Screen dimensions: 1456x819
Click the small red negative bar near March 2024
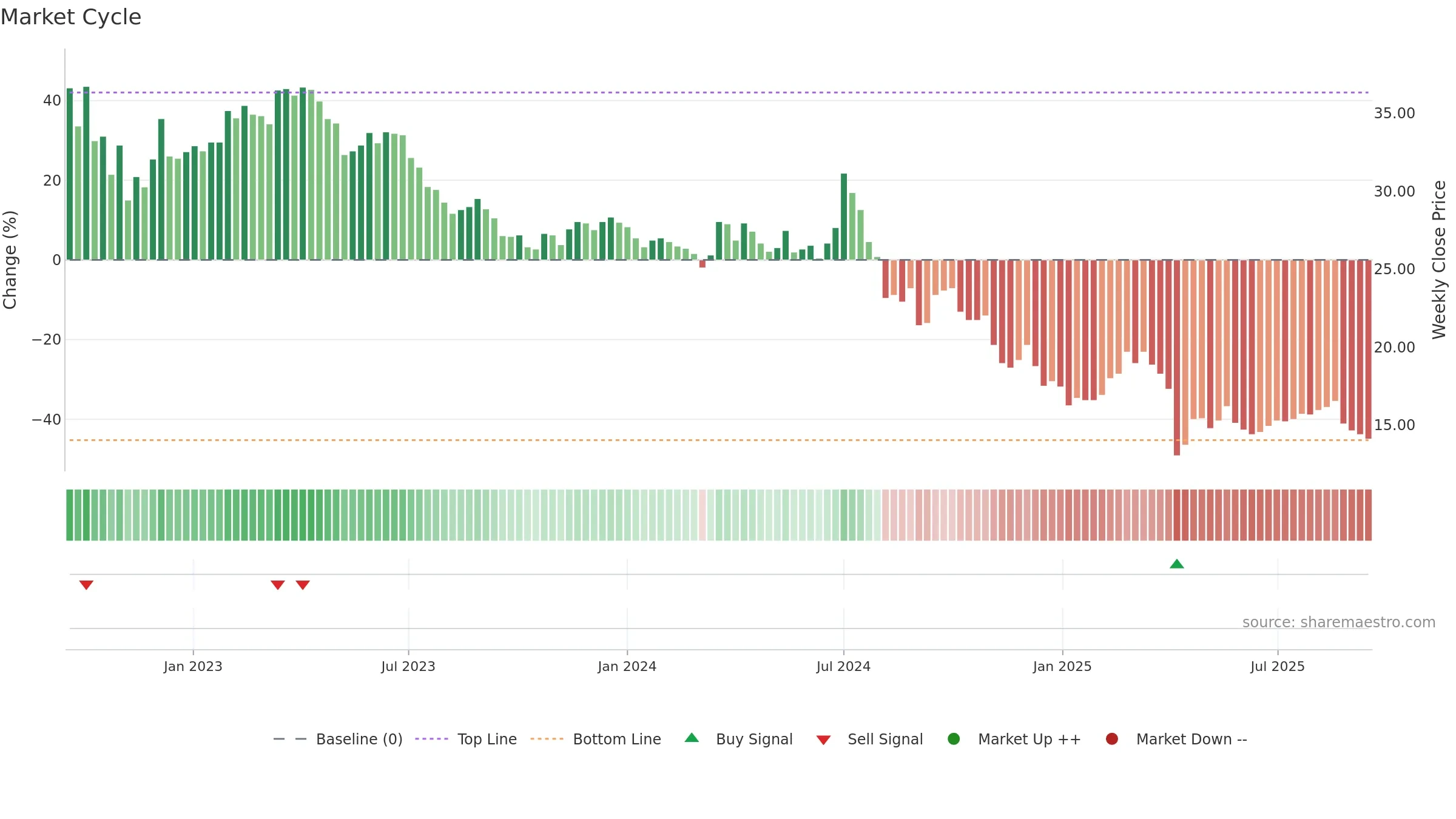point(703,264)
